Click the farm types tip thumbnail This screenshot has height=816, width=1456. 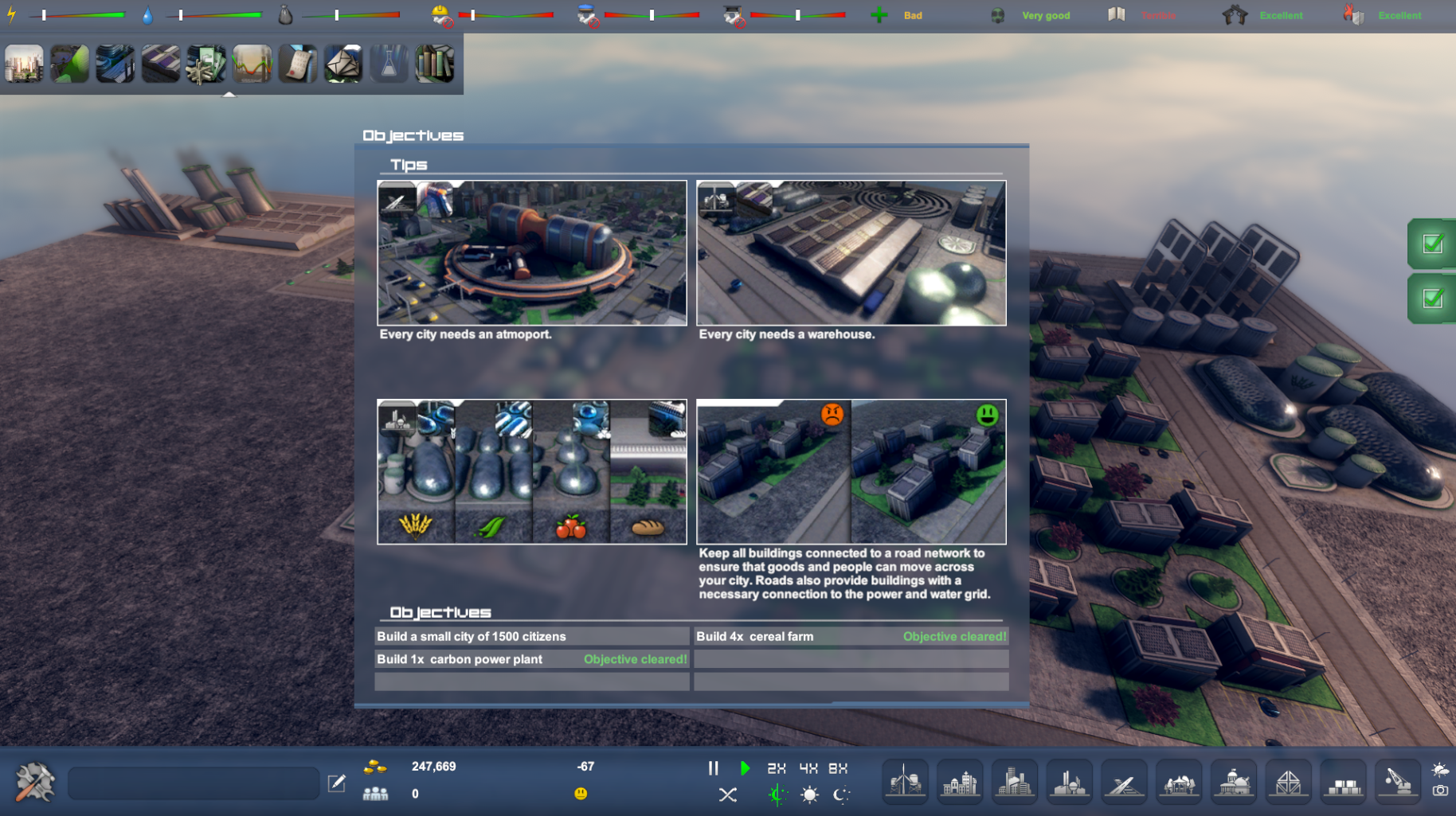pyautogui.click(x=532, y=471)
